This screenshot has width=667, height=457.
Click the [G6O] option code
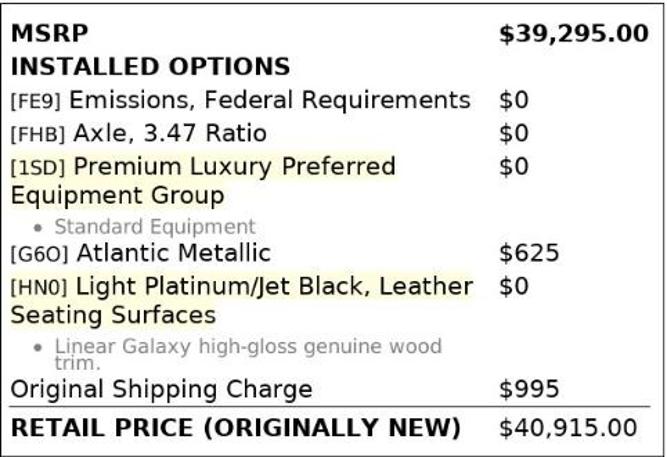tap(39, 254)
